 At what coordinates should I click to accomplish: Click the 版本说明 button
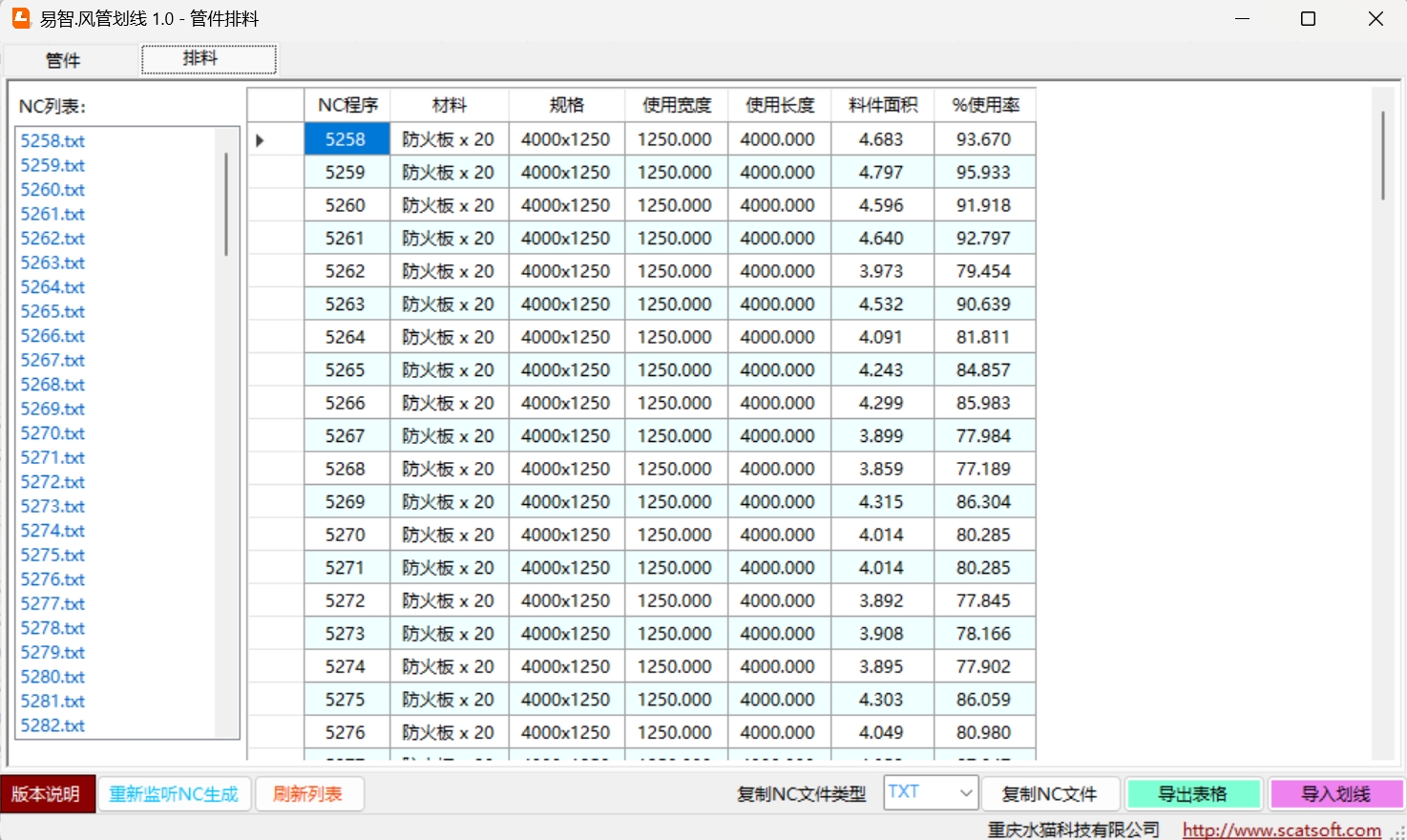[x=47, y=794]
